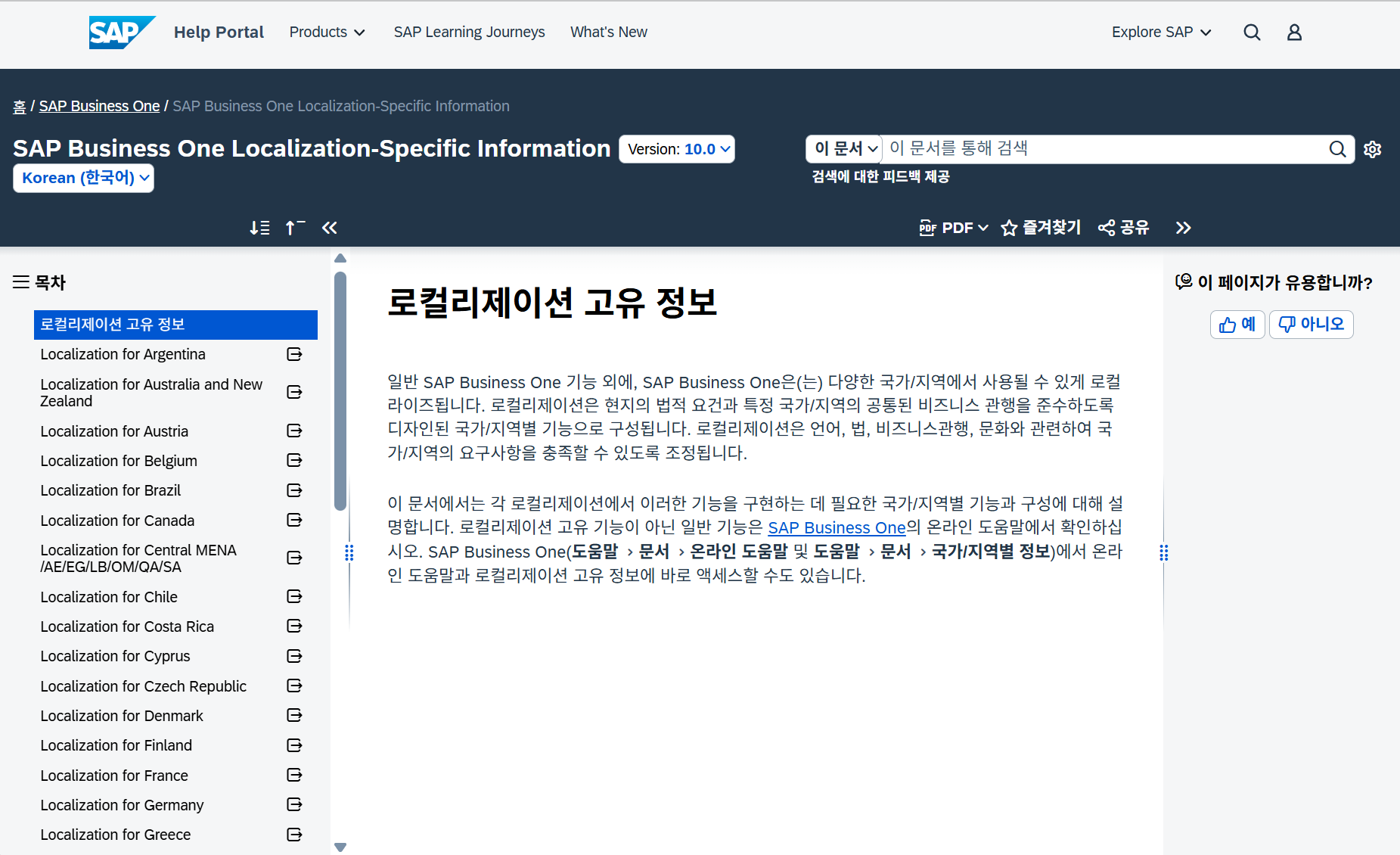Open search settings gear icon
The height and width of the screenshot is (855, 1400).
(1373, 149)
